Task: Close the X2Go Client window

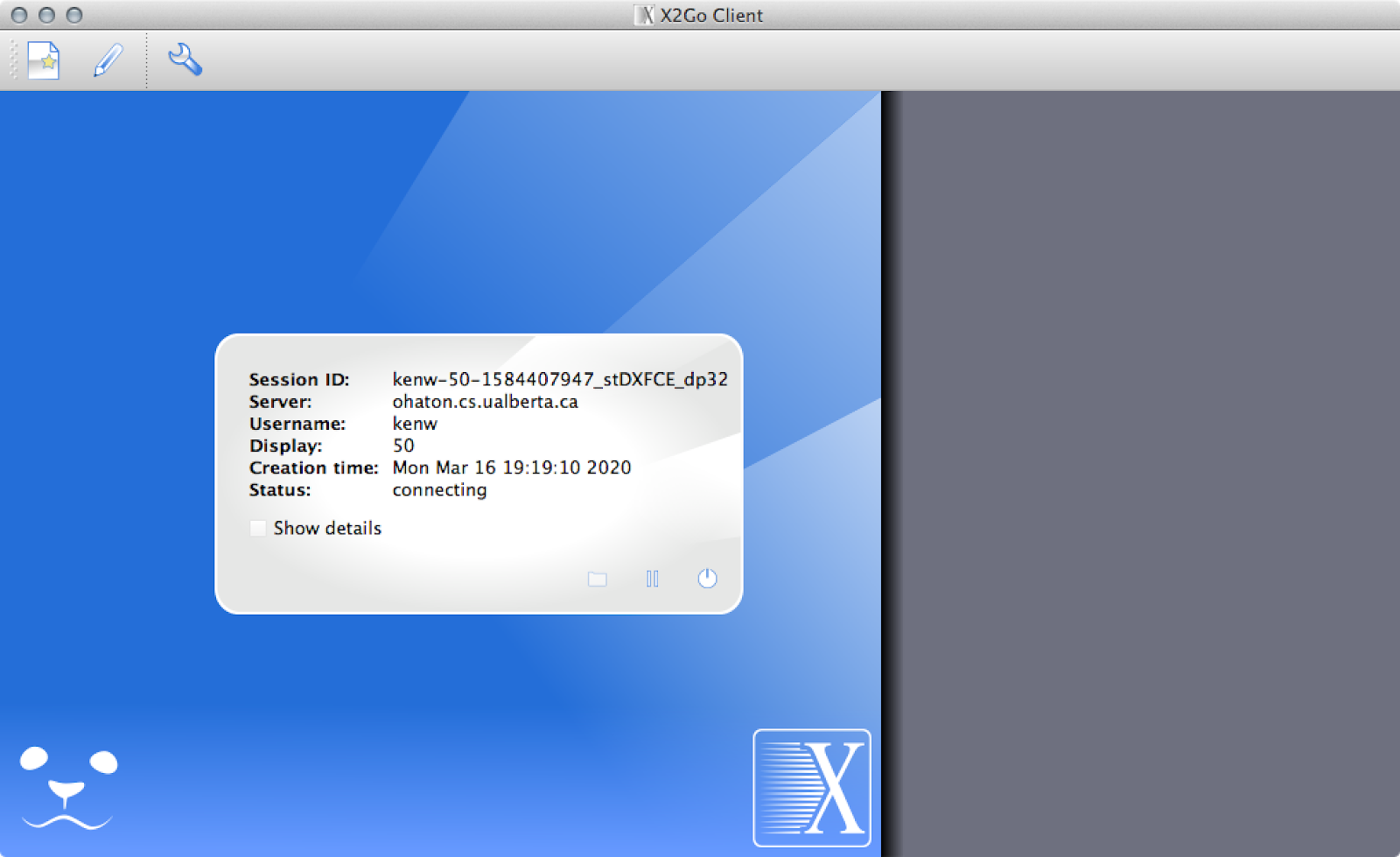Action: click(19, 15)
